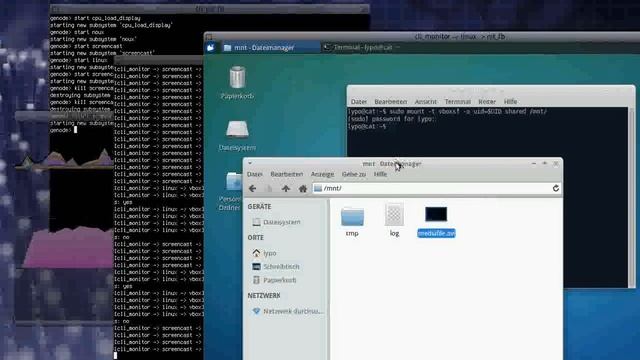Viewport: 640px width, 360px height.
Task: Open the Bearbeiten menu in file manager
Action: (287, 174)
